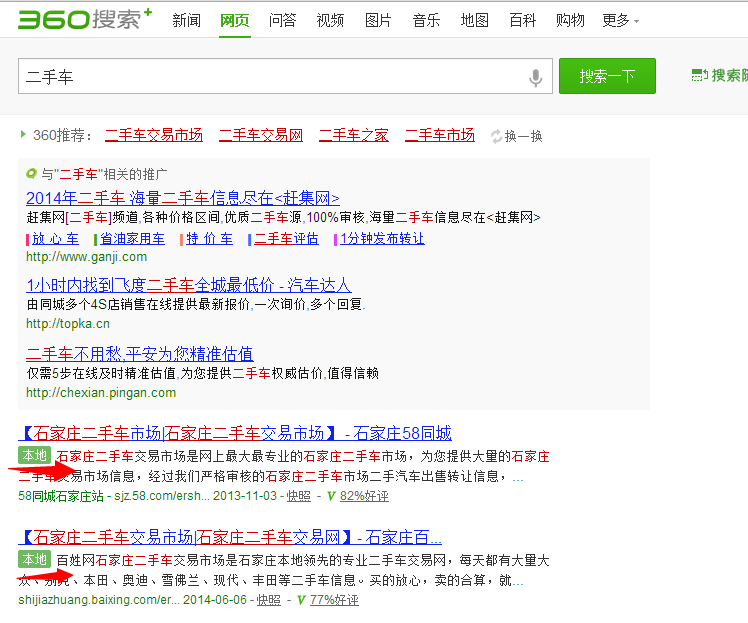Click the V icon beside 82%好评
This screenshot has width=748, height=623.
(x=331, y=496)
